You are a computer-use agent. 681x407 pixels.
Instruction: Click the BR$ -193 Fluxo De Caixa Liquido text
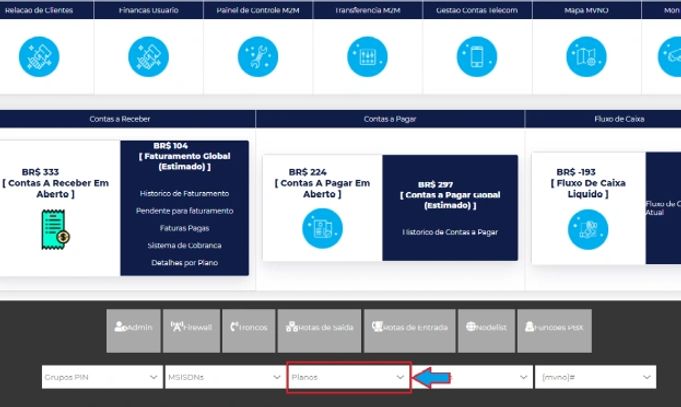pos(588,183)
